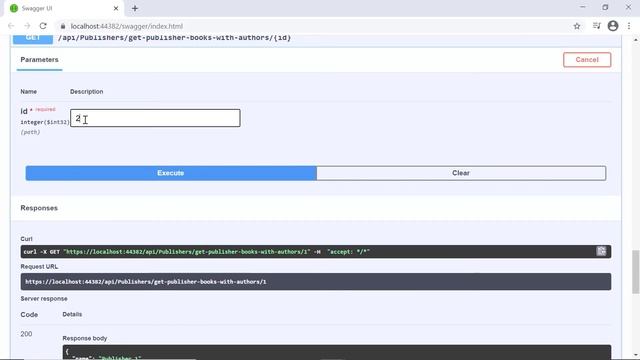640x360 pixels.
Task: Go back in browser history
Action: pyautogui.click(x=11, y=26)
